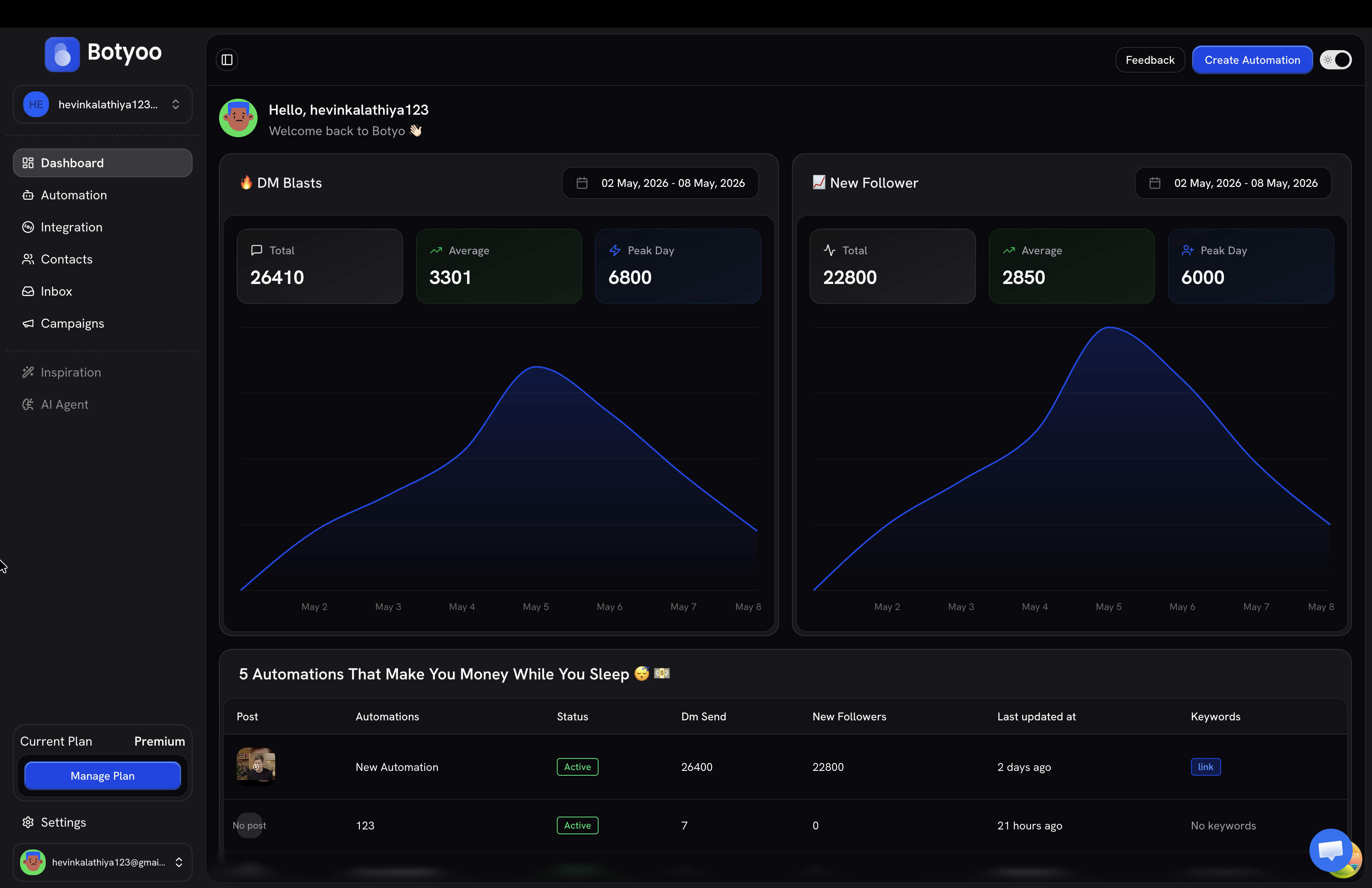Click the Create Automation button
This screenshot has width=1372, height=888.
(x=1252, y=60)
